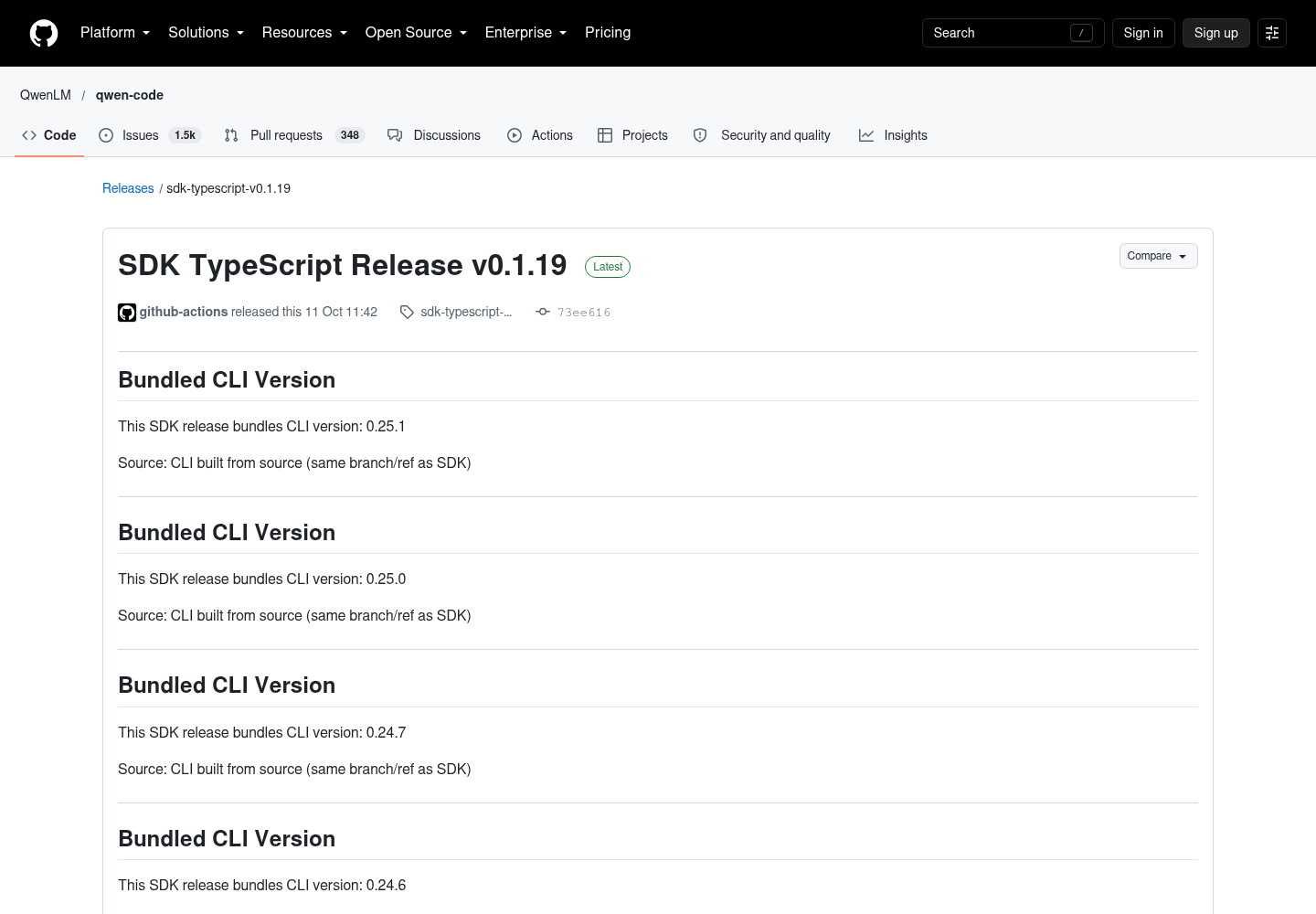
Task: Click the Insights graph icon
Action: click(866, 135)
